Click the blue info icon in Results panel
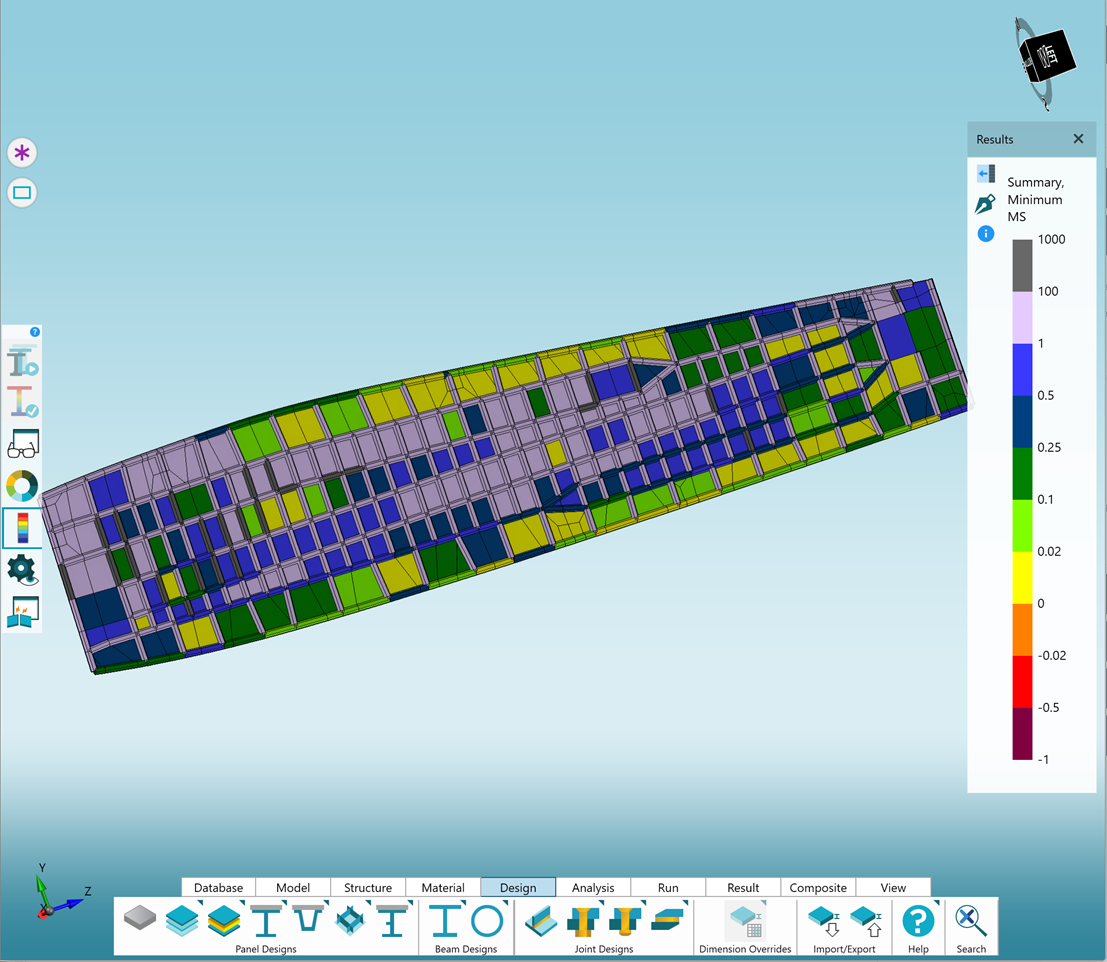Image resolution: width=1107 pixels, height=962 pixels. (x=986, y=234)
